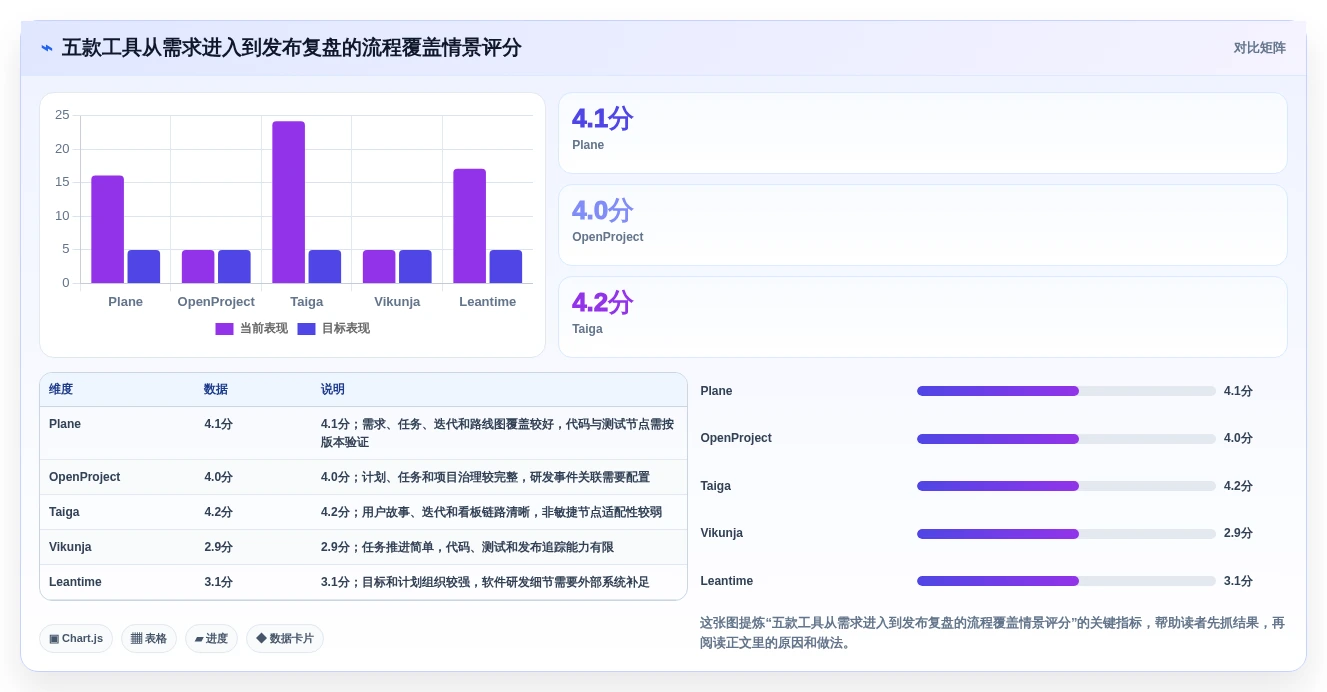The width and height of the screenshot is (1327, 692).
Task: Click the 进度 tag chip
Action: tap(211, 639)
